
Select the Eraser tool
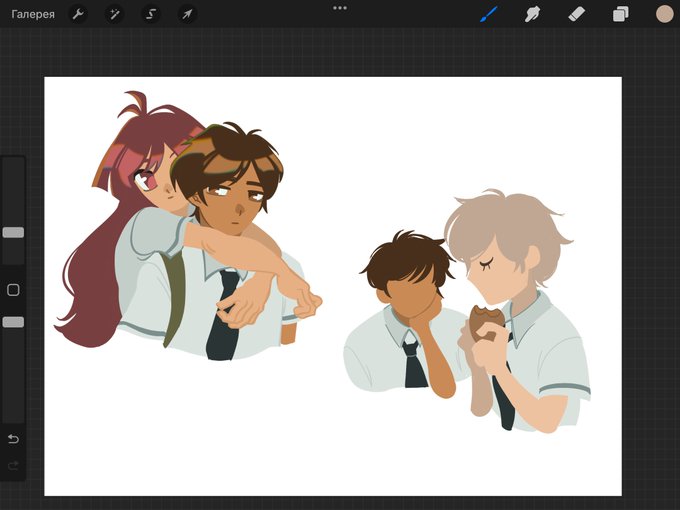tap(576, 14)
